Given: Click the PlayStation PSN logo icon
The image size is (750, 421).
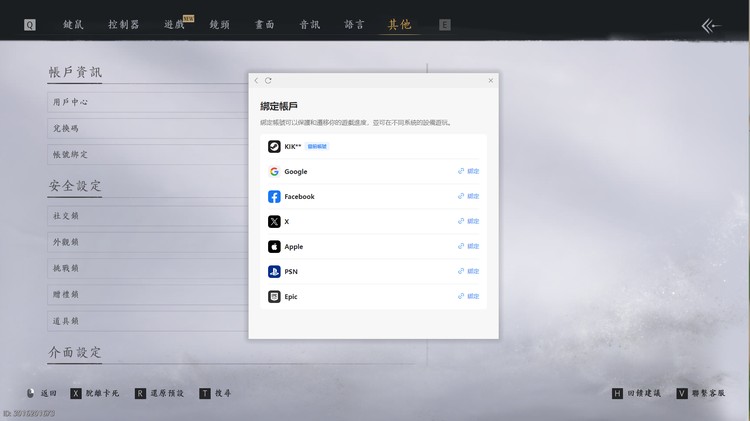Looking at the screenshot, I should (274, 271).
